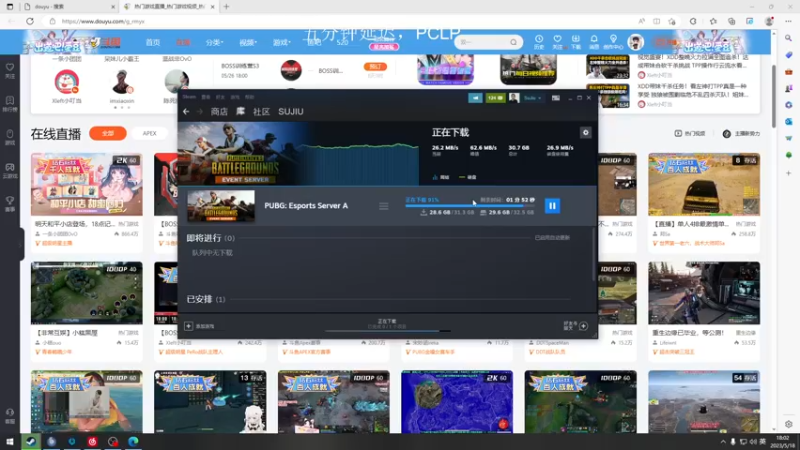This screenshot has width=800, height=450.
Task: Select the 全部 filter under 在线直播
Action: pyautogui.click(x=108, y=133)
